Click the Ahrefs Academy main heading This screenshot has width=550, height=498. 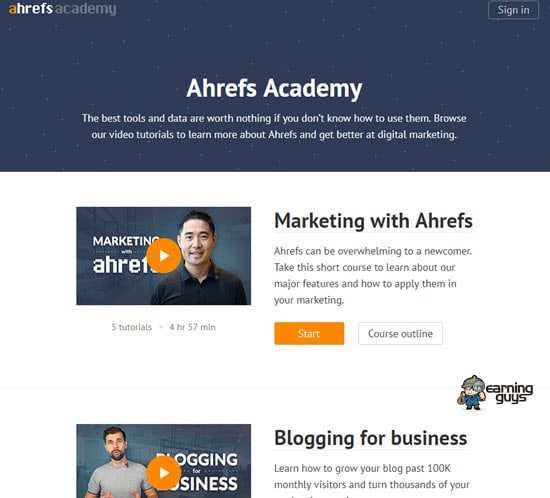274,88
